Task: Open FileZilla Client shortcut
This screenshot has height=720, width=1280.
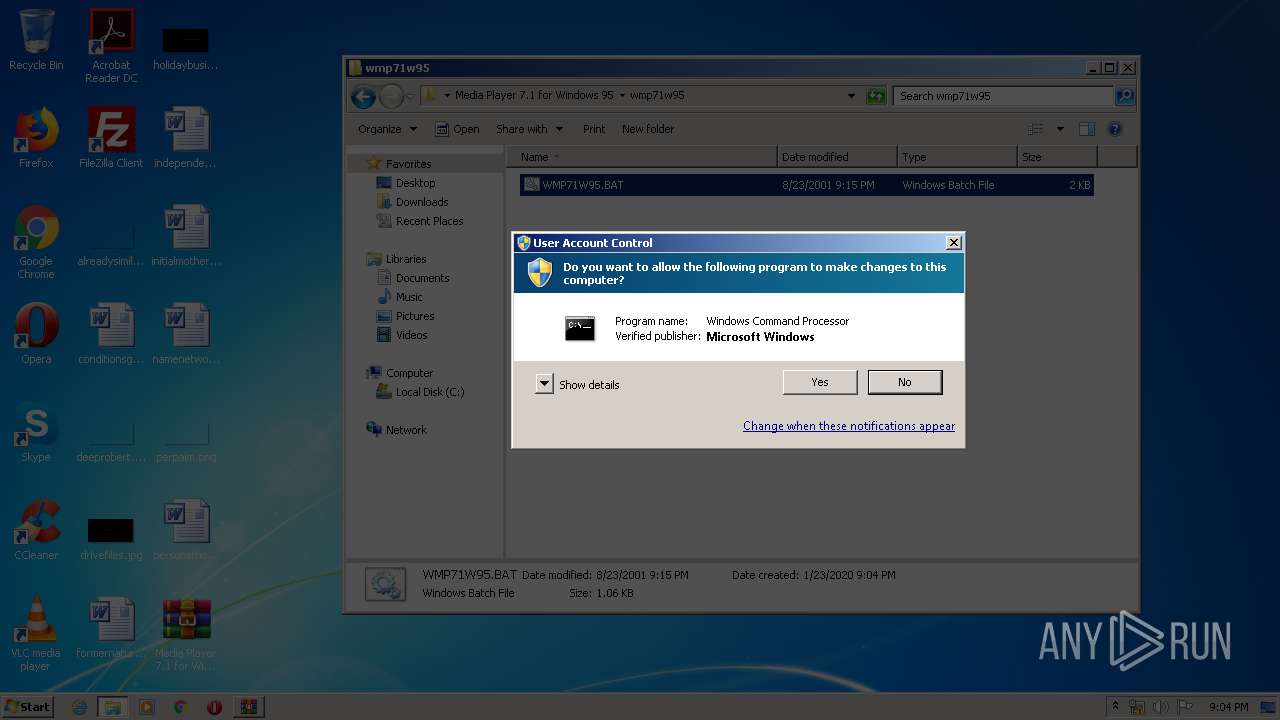Action: click(x=111, y=138)
